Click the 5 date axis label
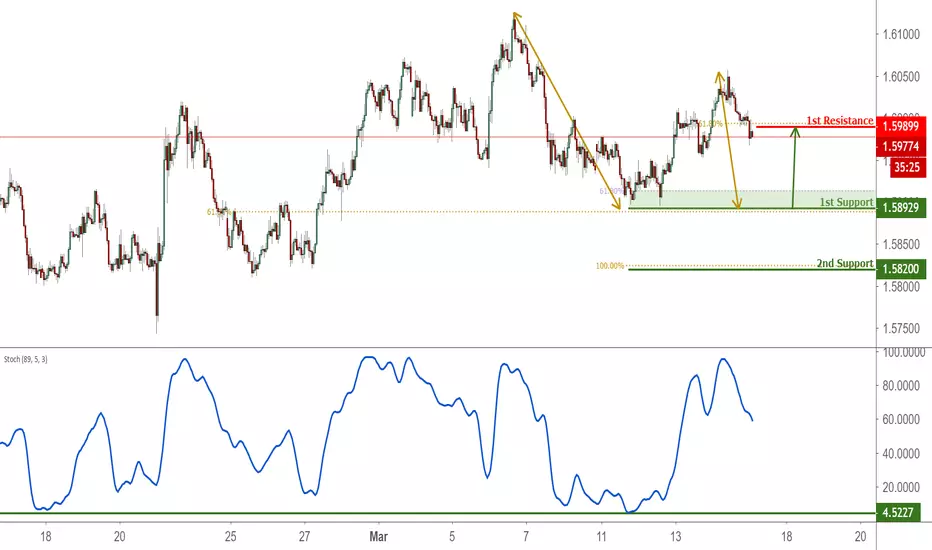932x550 pixels. tap(452, 536)
